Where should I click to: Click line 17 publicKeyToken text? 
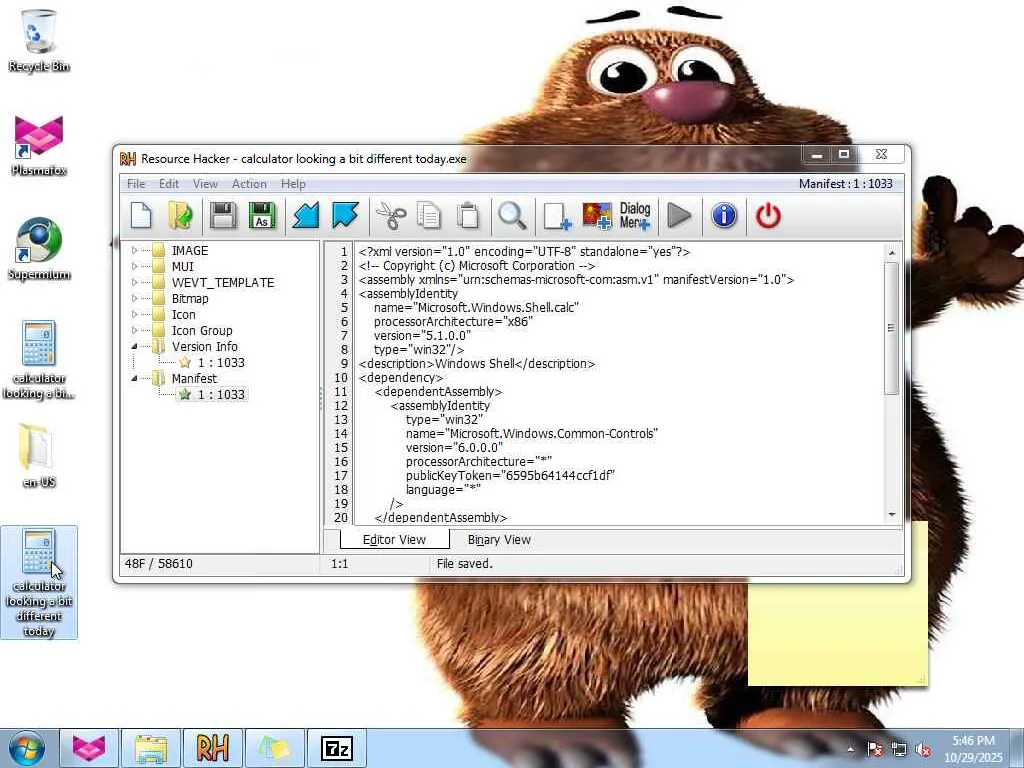[x=510, y=475]
